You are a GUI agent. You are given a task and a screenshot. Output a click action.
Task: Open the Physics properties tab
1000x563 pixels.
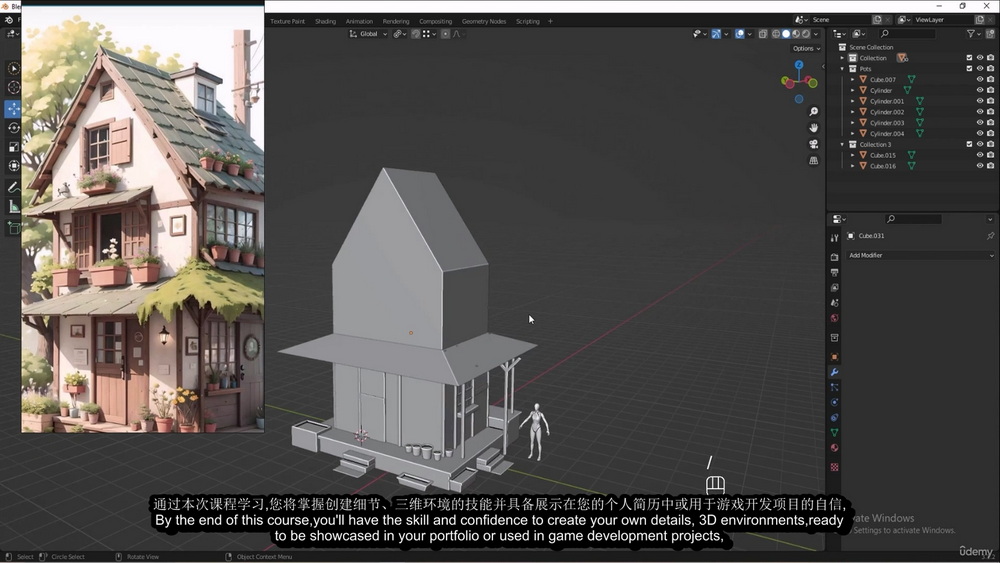(x=834, y=402)
